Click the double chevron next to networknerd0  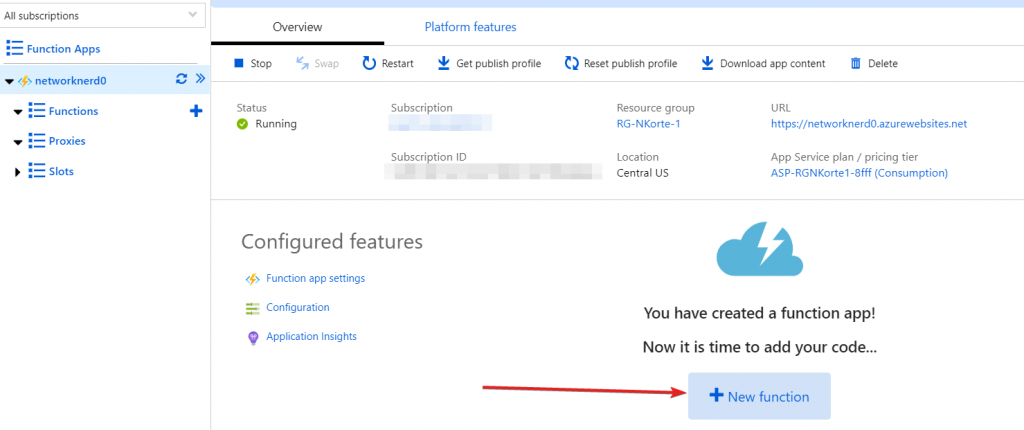[200, 79]
